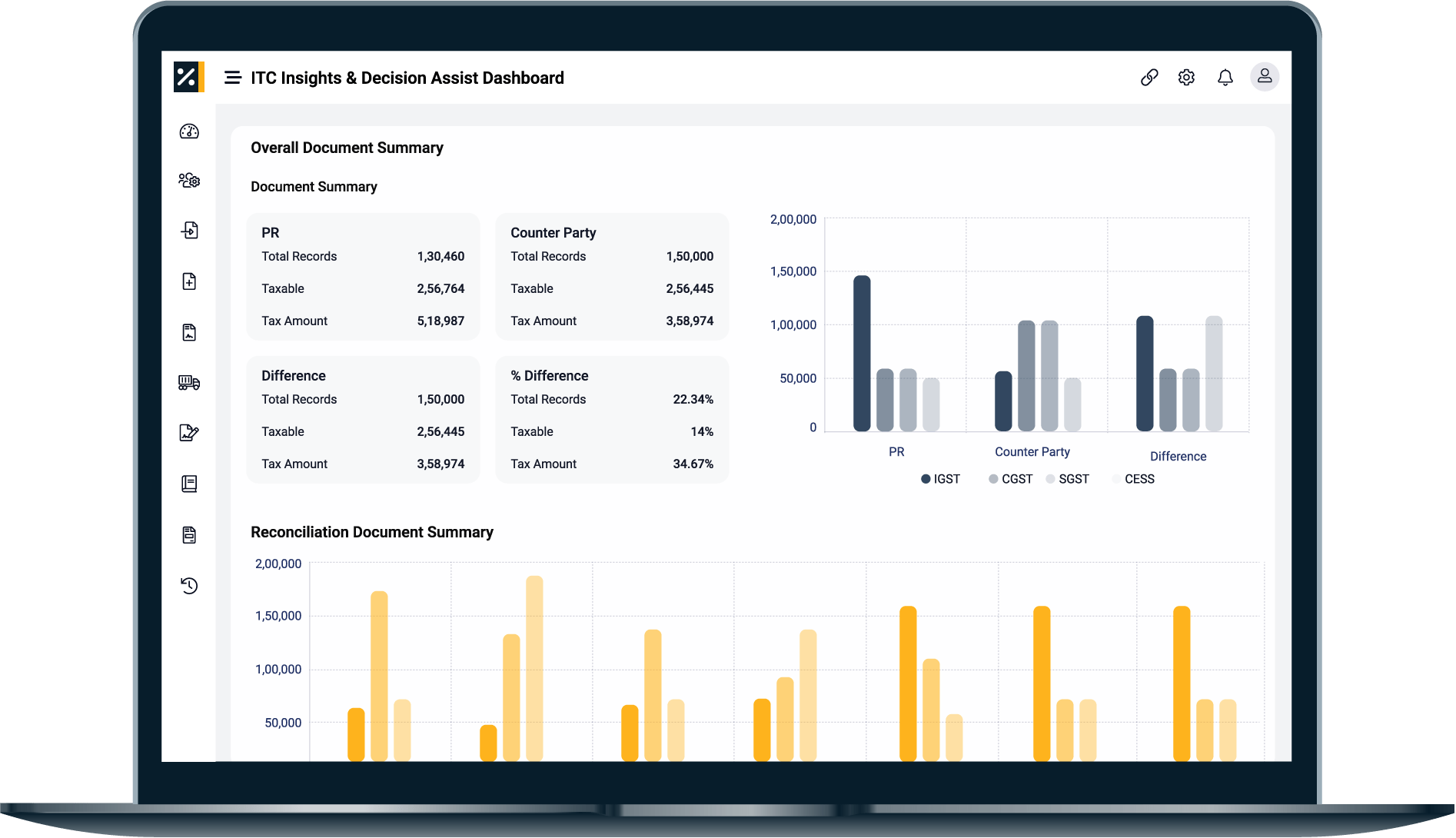Click the link chain icon in header
Viewport: 1456px width, 838px height.
(x=1149, y=78)
